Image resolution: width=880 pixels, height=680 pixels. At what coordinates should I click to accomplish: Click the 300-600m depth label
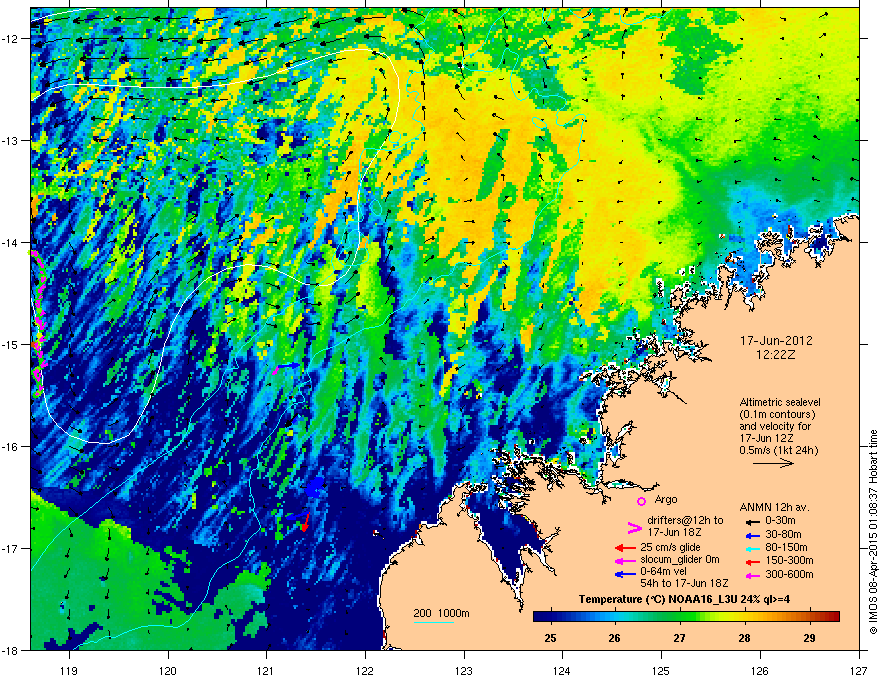coord(789,574)
